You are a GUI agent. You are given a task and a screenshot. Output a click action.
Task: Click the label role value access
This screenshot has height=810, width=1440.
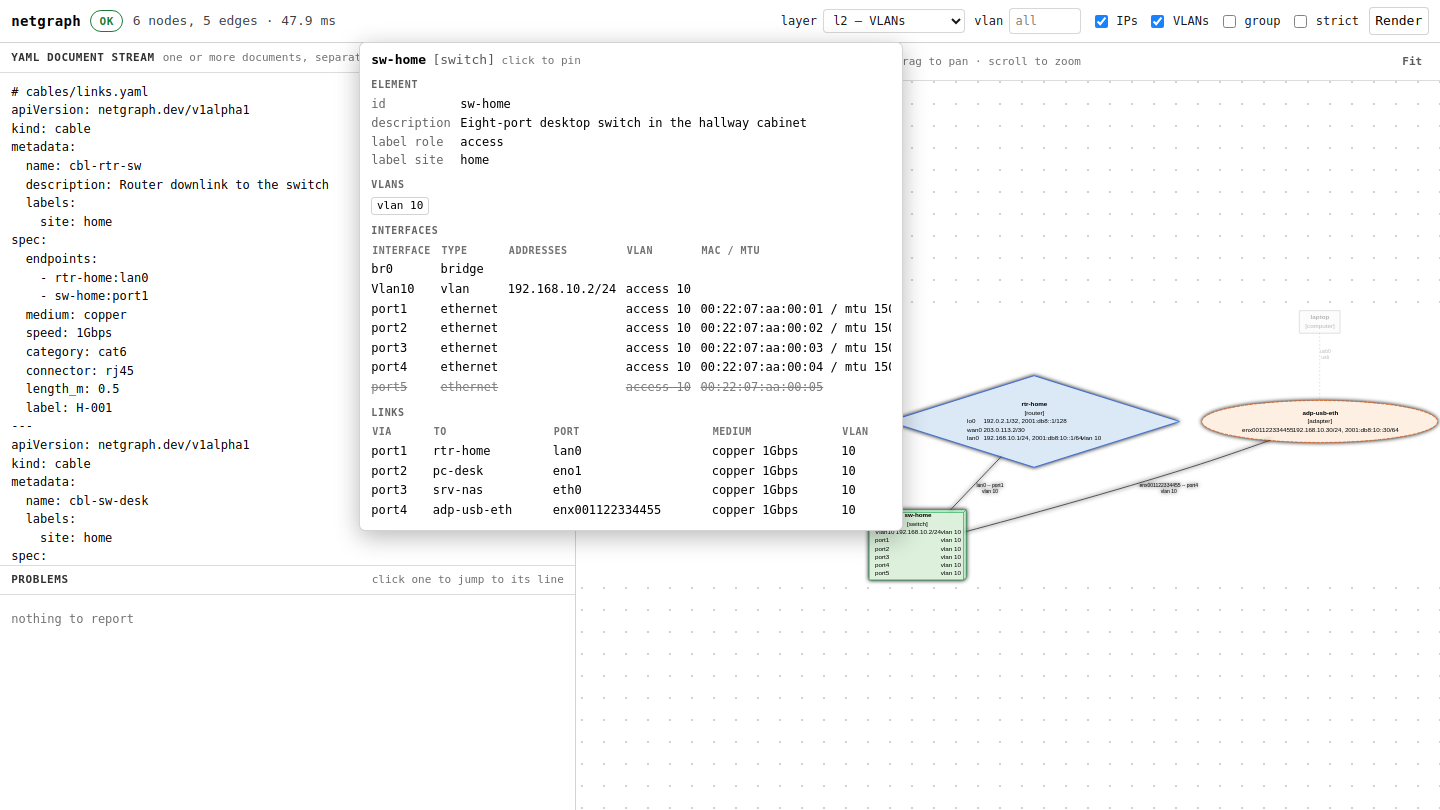click(482, 142)
